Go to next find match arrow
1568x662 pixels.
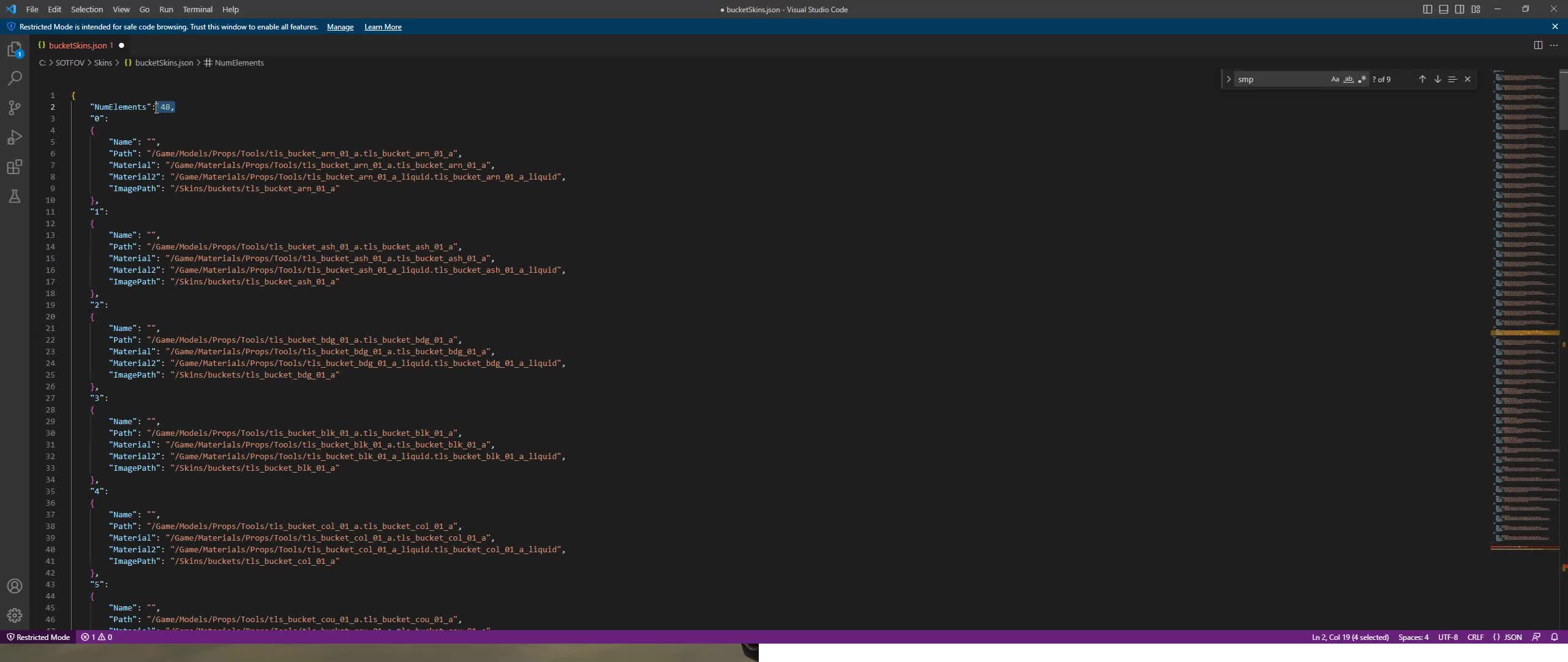coord(1437,79)
